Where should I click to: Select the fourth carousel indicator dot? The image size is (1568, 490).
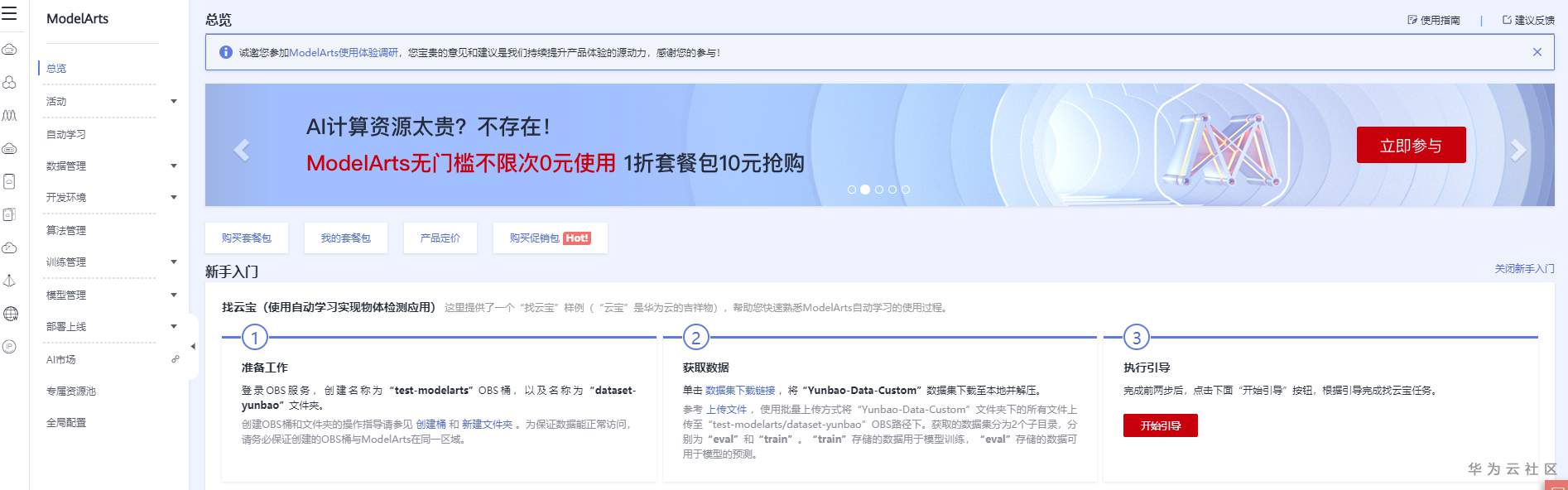(892, 190)
